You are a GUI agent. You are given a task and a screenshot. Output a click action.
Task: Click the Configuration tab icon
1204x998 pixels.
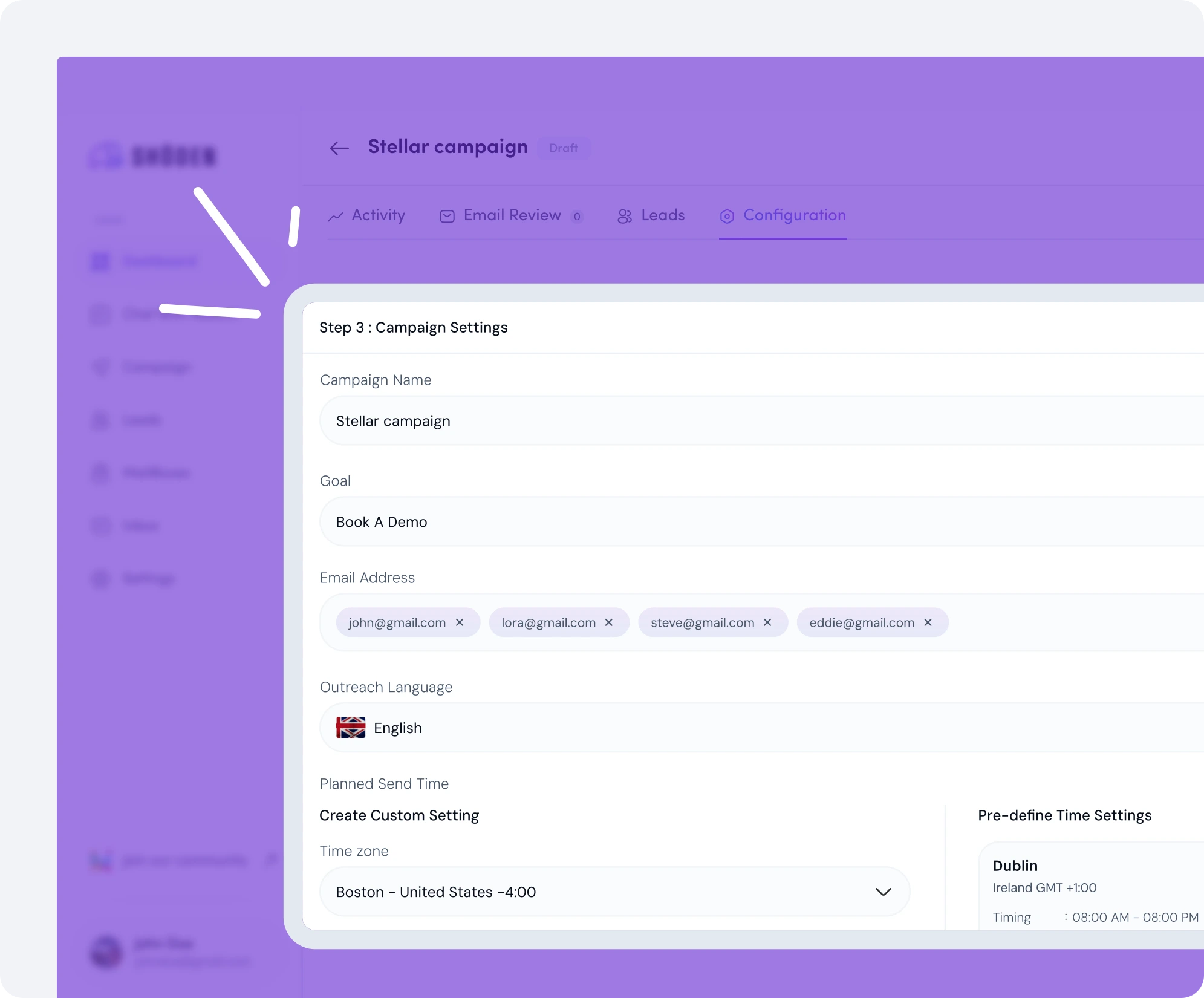[x=727, y=215]
